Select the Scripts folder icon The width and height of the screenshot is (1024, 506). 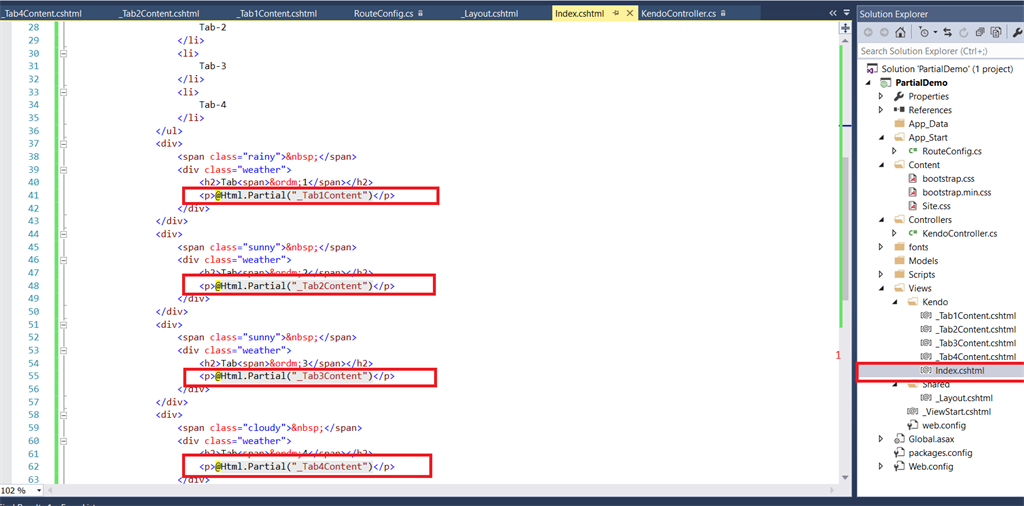(x=899, y=275)
